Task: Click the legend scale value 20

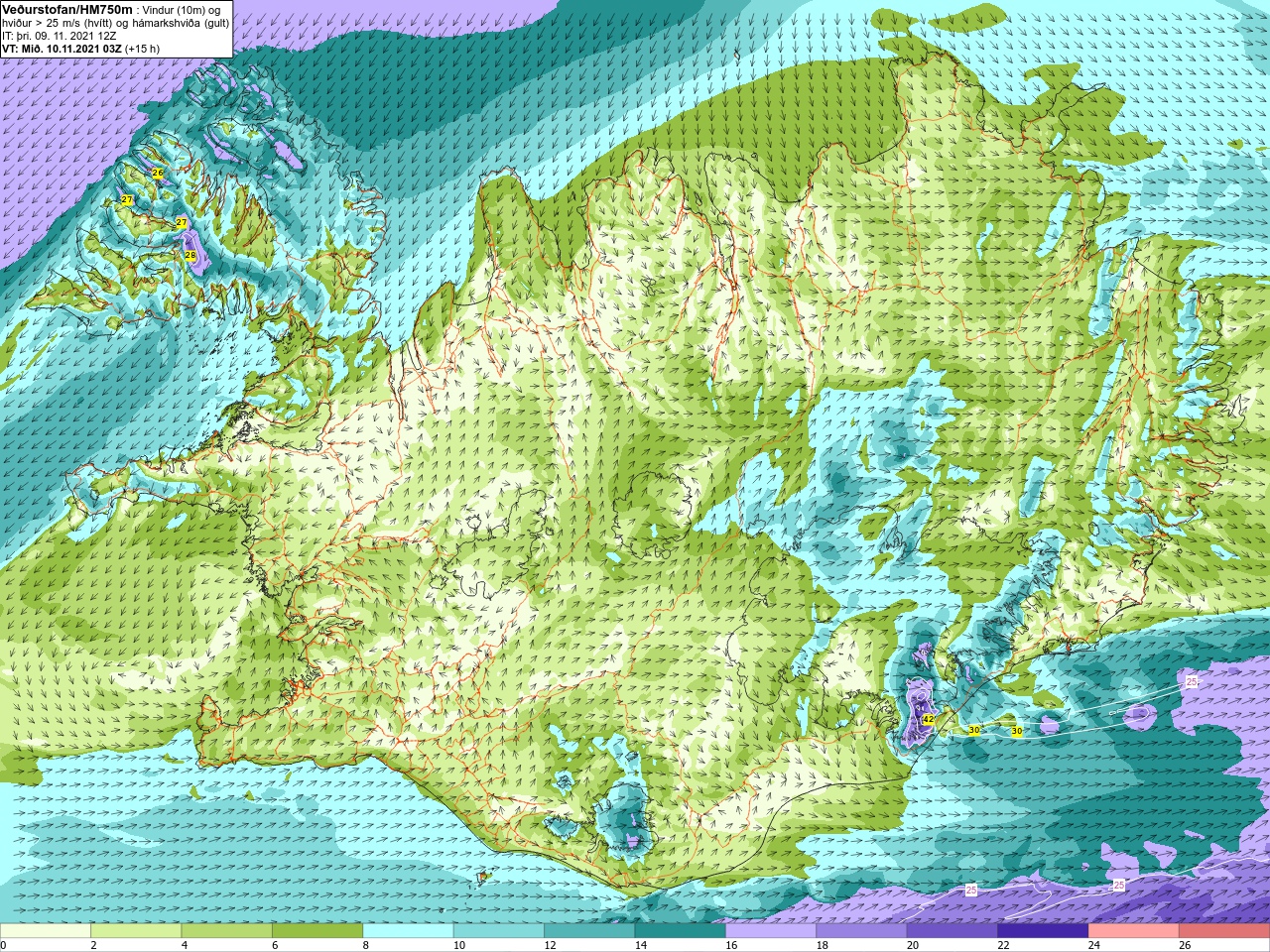Action: 913,945
